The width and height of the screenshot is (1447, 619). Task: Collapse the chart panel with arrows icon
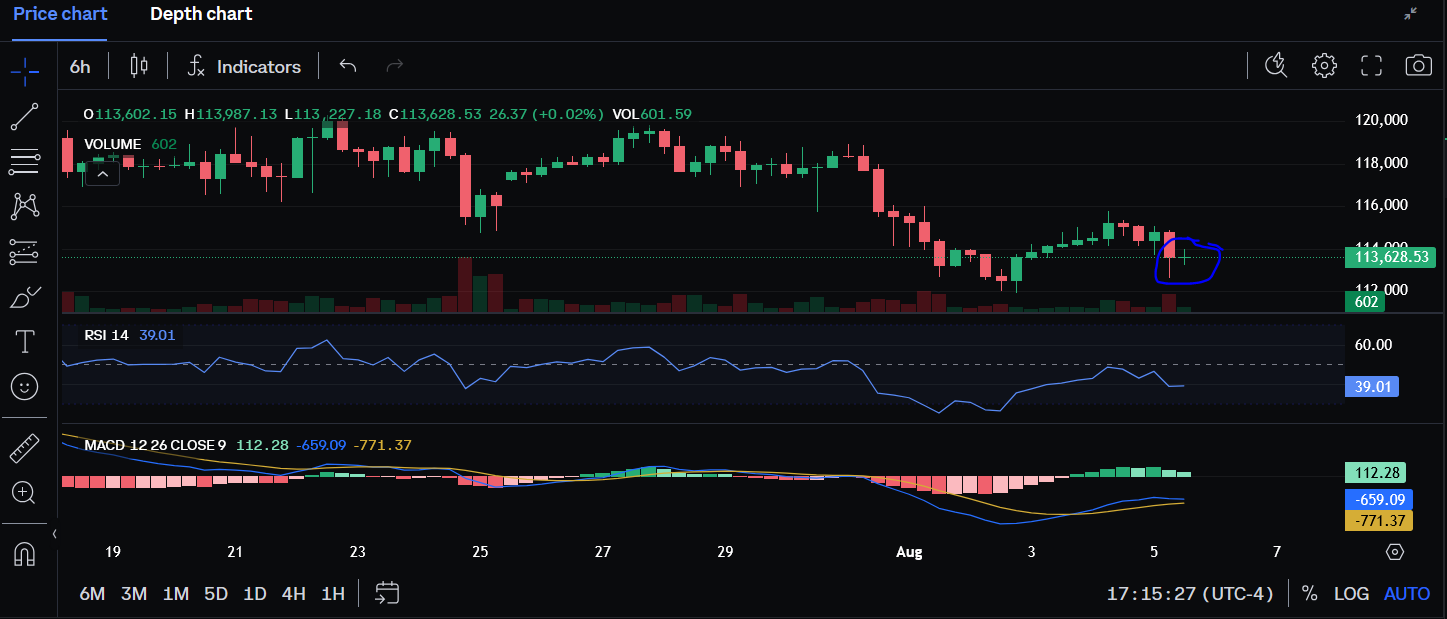tap(1411, 14)
